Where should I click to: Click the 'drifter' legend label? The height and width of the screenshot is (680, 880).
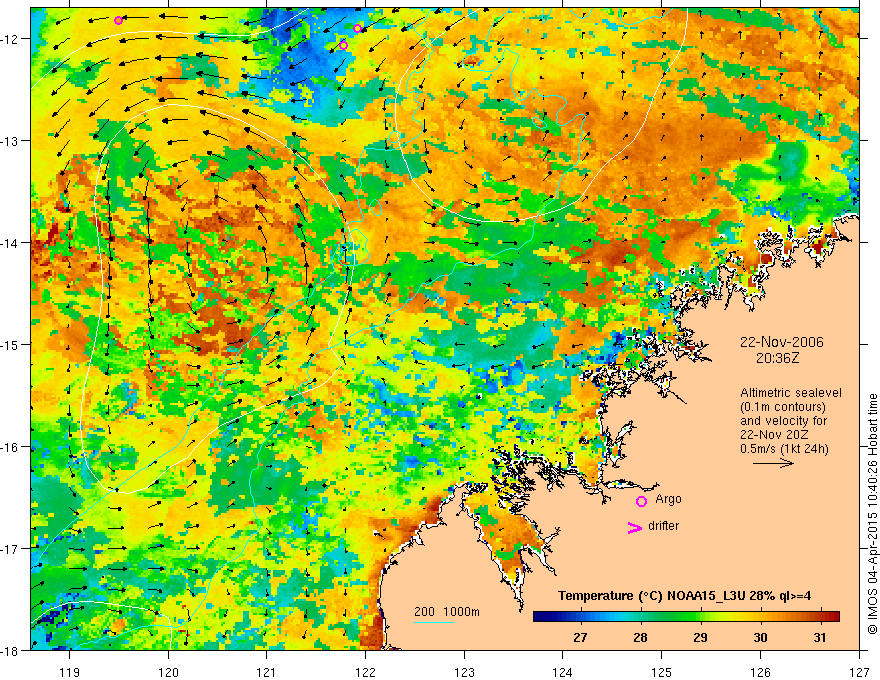point(663,526)
